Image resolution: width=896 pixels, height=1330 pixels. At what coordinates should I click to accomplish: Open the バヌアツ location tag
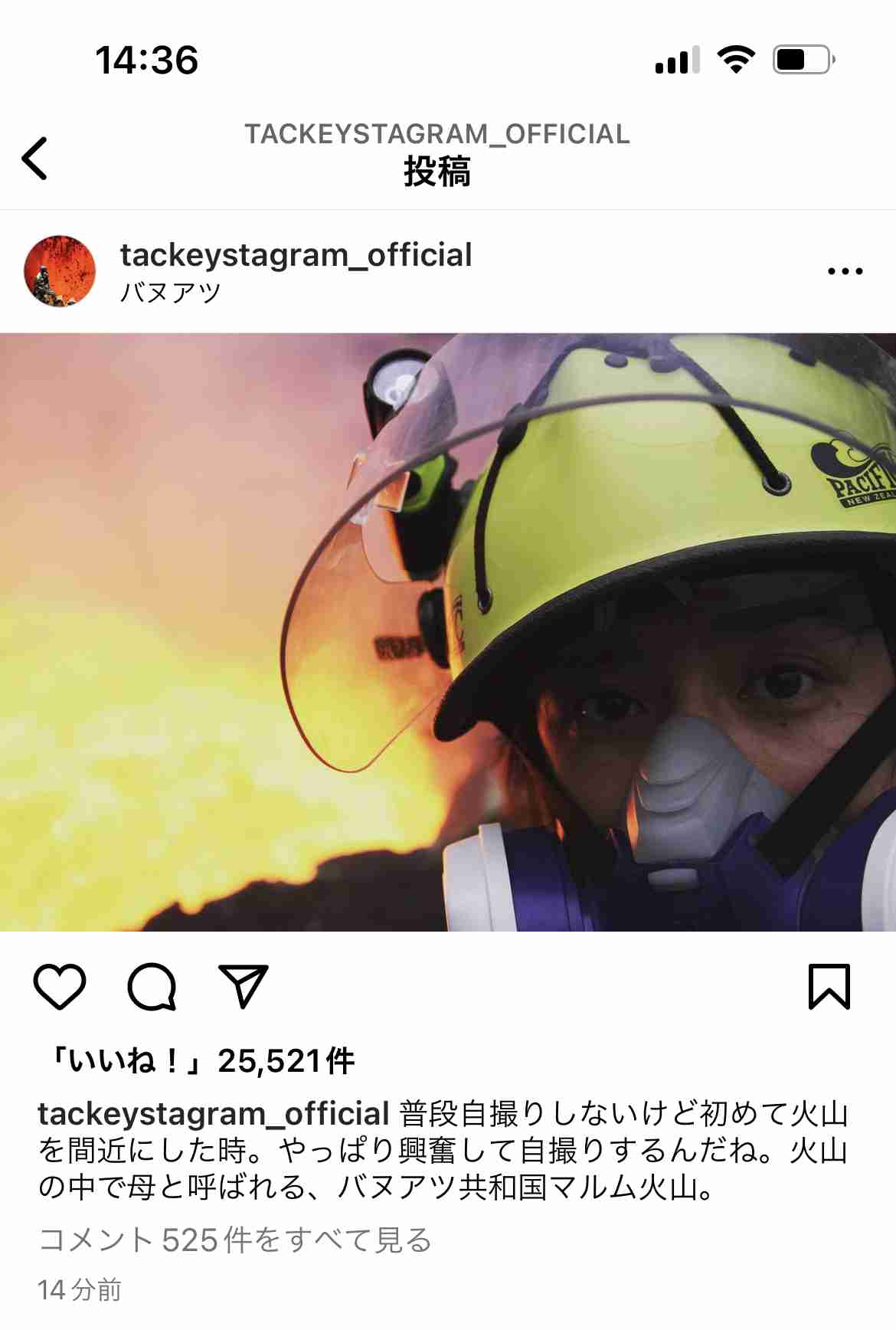[x=171, y=292]
